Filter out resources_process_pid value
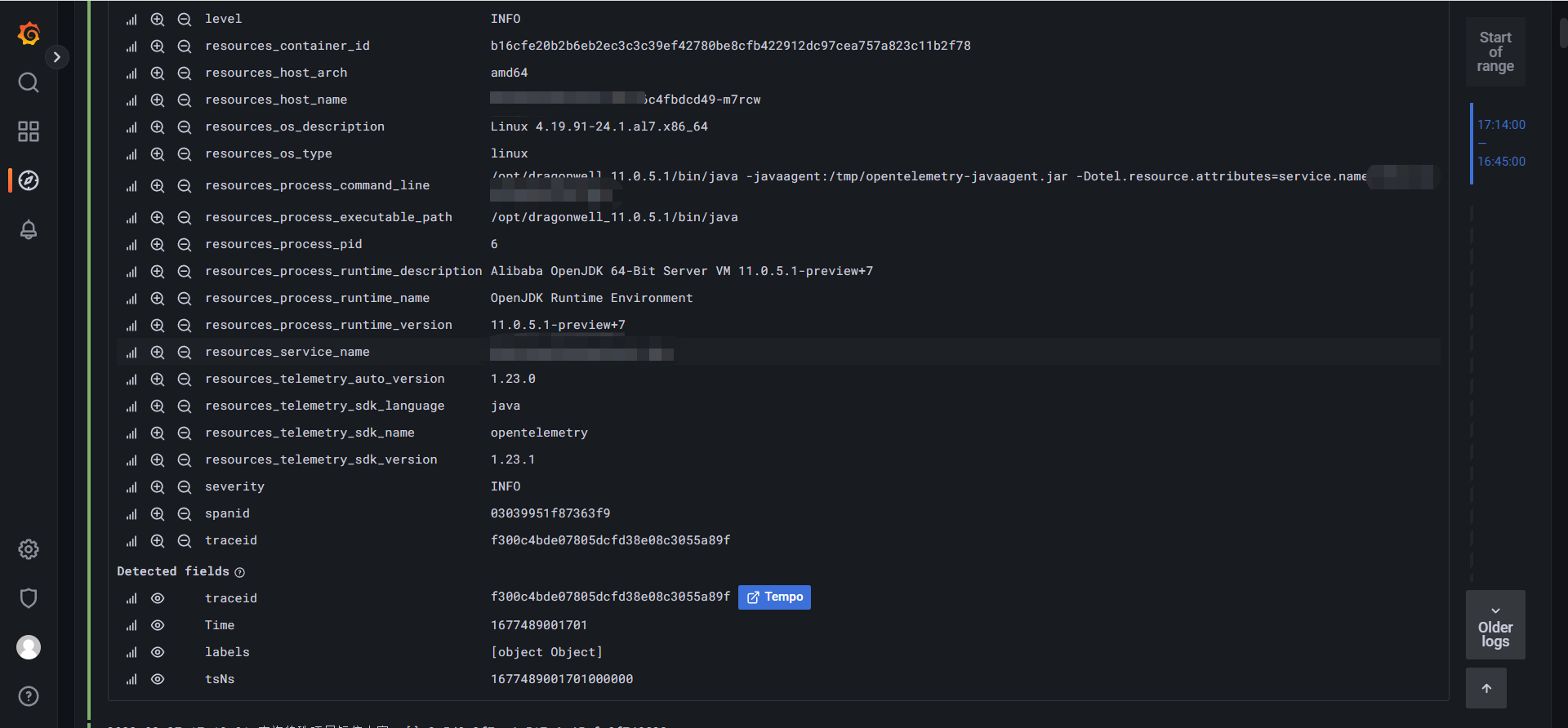Image resolution: width=1568 pixels, height=728 pixels. (185, 244)
